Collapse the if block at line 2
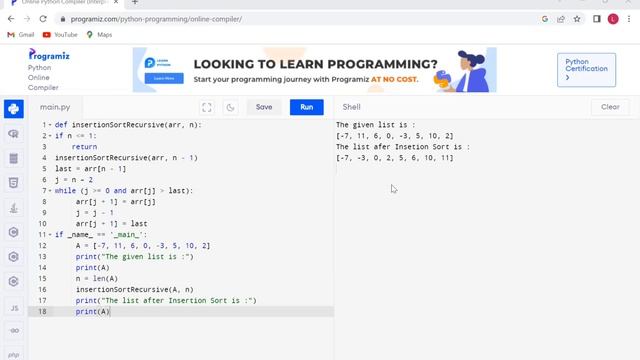 (x=50, y=136)
